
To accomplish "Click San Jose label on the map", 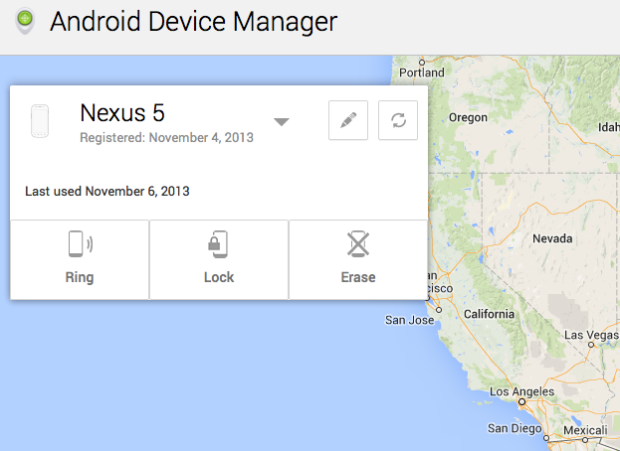I will click(410, 320).
